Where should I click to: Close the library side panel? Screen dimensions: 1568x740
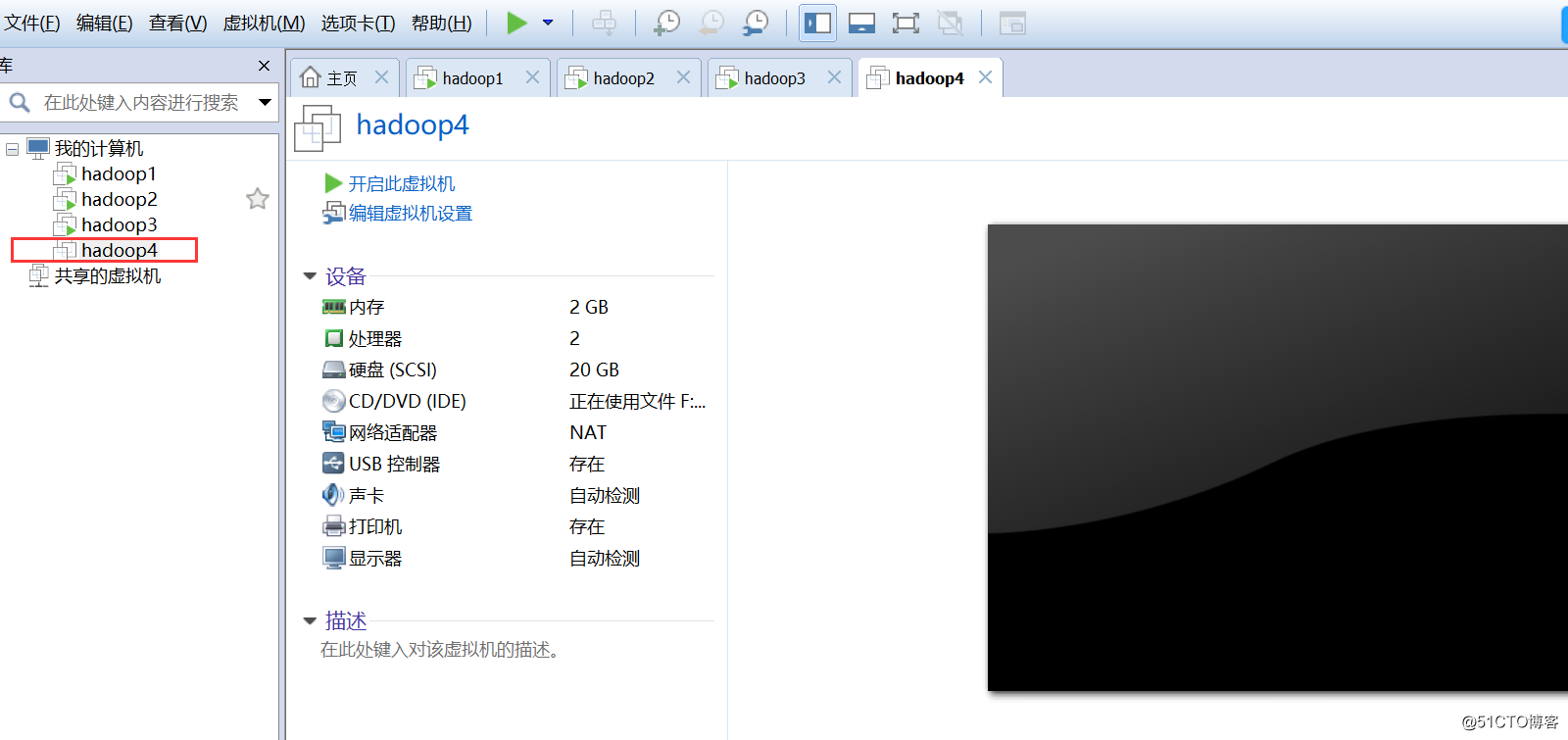264,66
